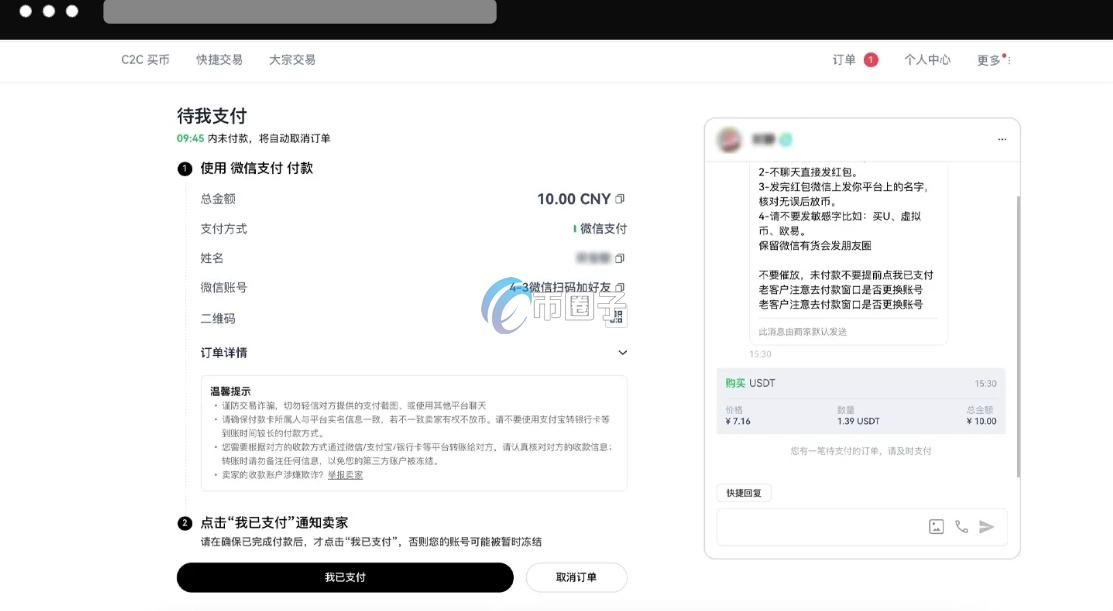Viewport: 1113px width, 611px height.
Task: Switch to the 快捷交易 tab
Action: coord(220,59)
